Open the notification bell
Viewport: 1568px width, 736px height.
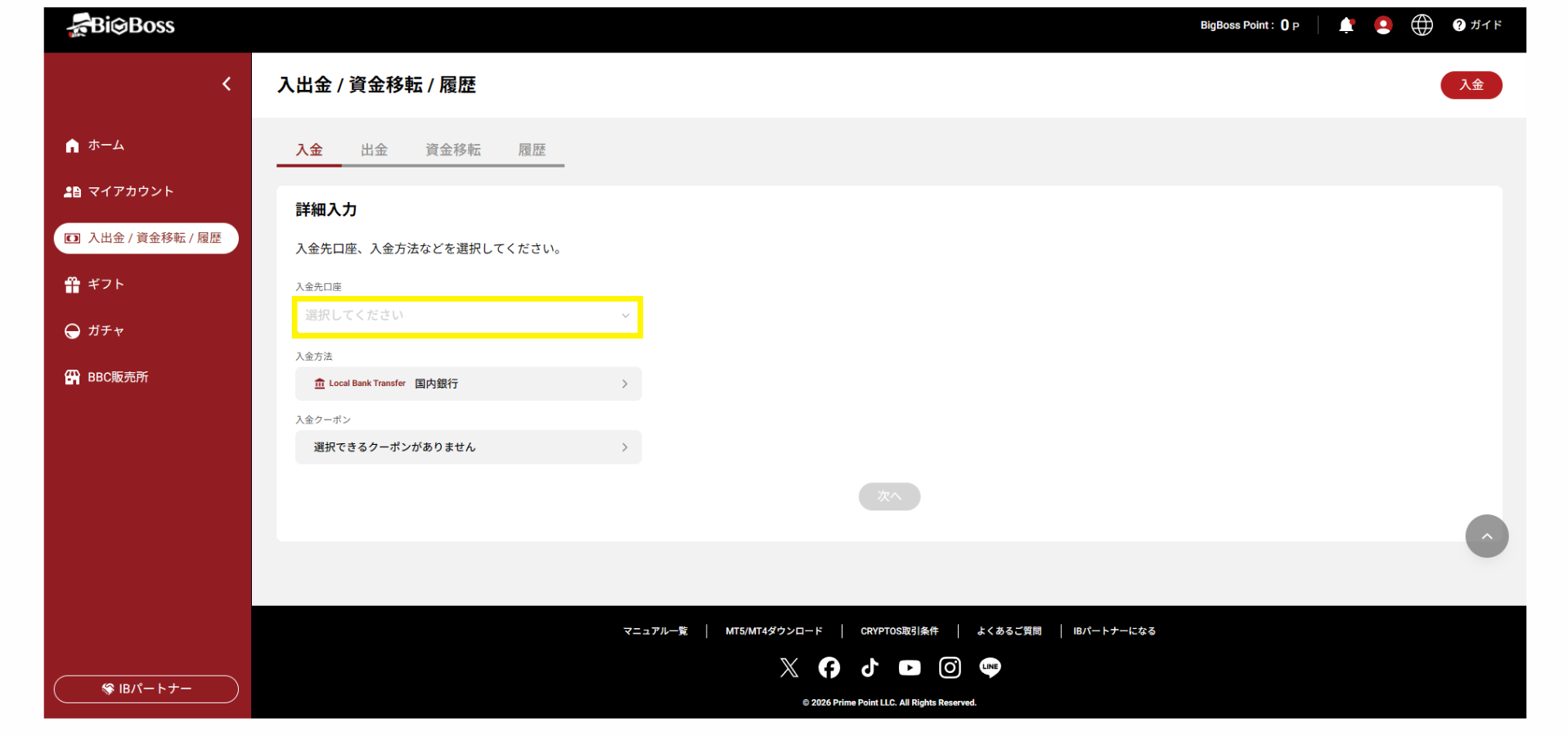pyautogui.click(x=1346, y=25)
